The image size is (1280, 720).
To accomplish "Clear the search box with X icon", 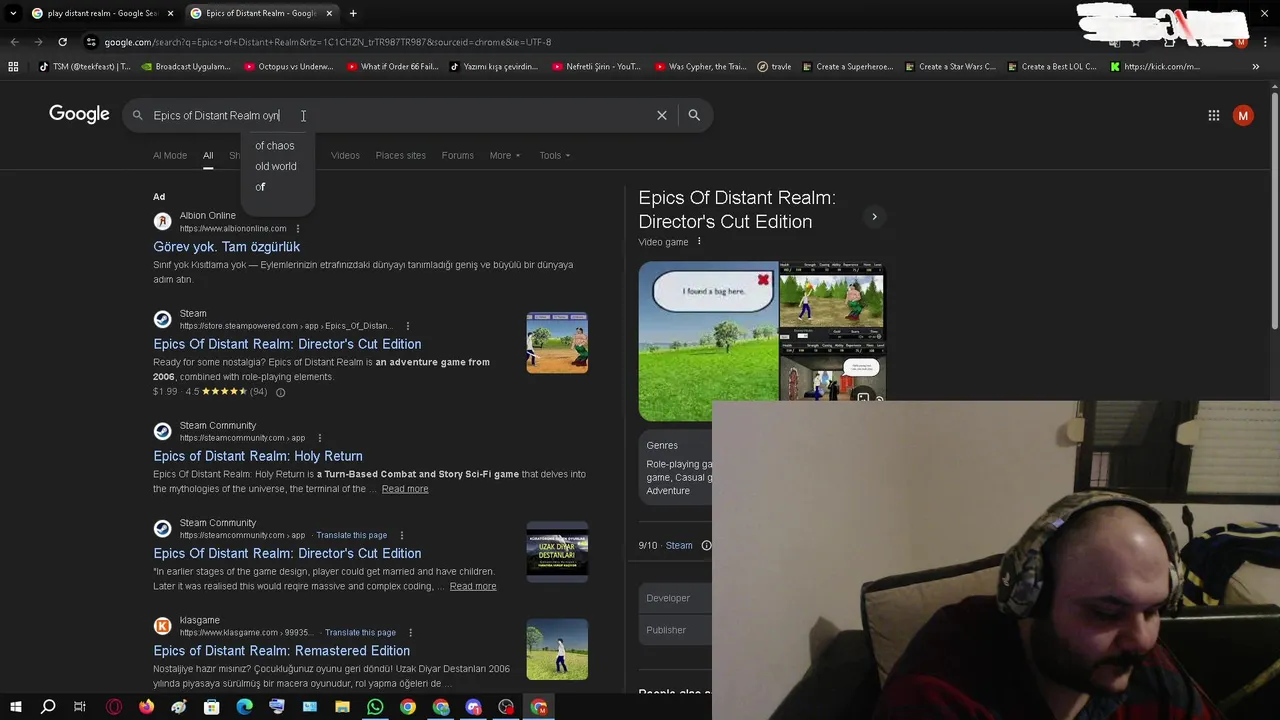I will point(662,115).
